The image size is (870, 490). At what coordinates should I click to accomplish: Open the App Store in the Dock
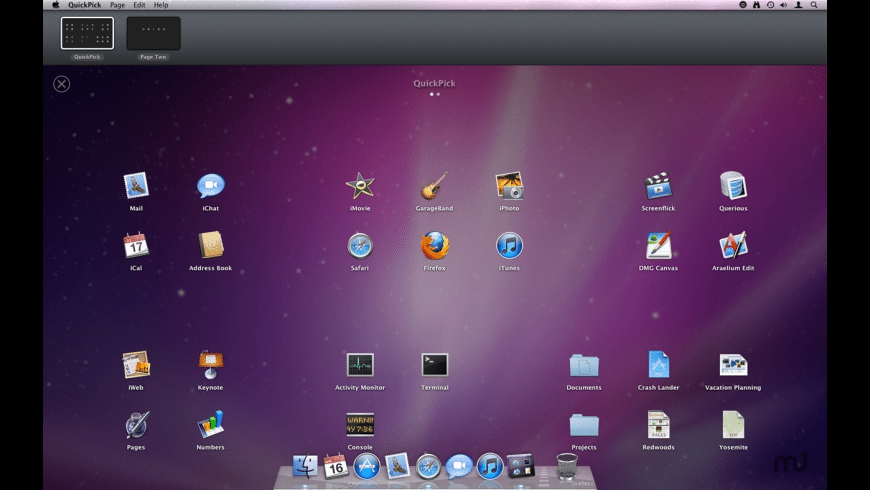(367, 466)
